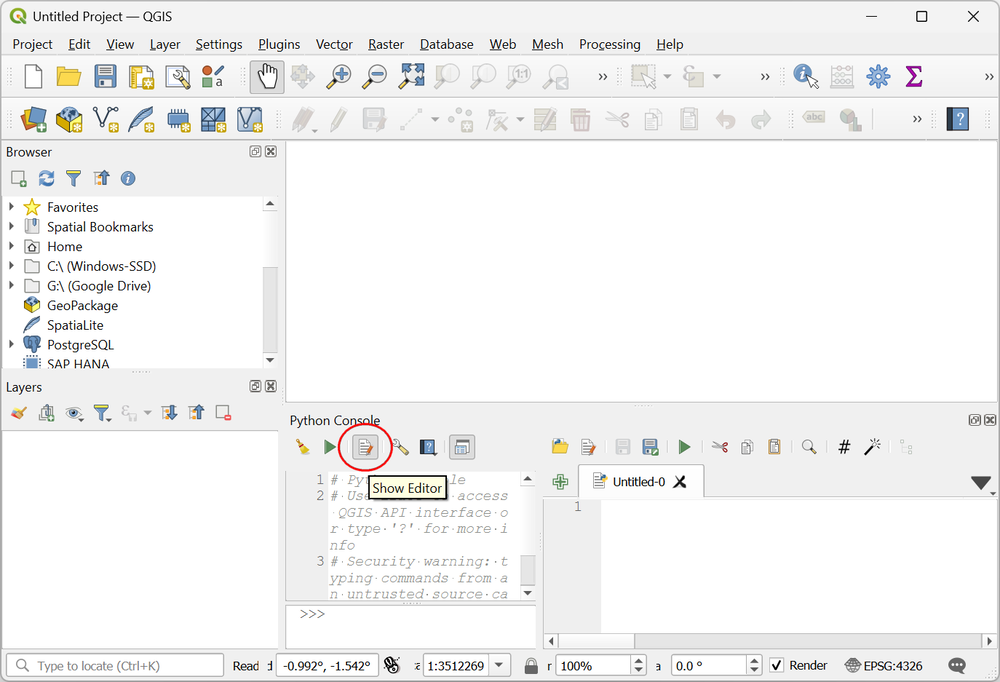This screenshot has width=1000, height=682.
Task: Save the project with the floppy disk icon
Action: click(x=105, y=77)
